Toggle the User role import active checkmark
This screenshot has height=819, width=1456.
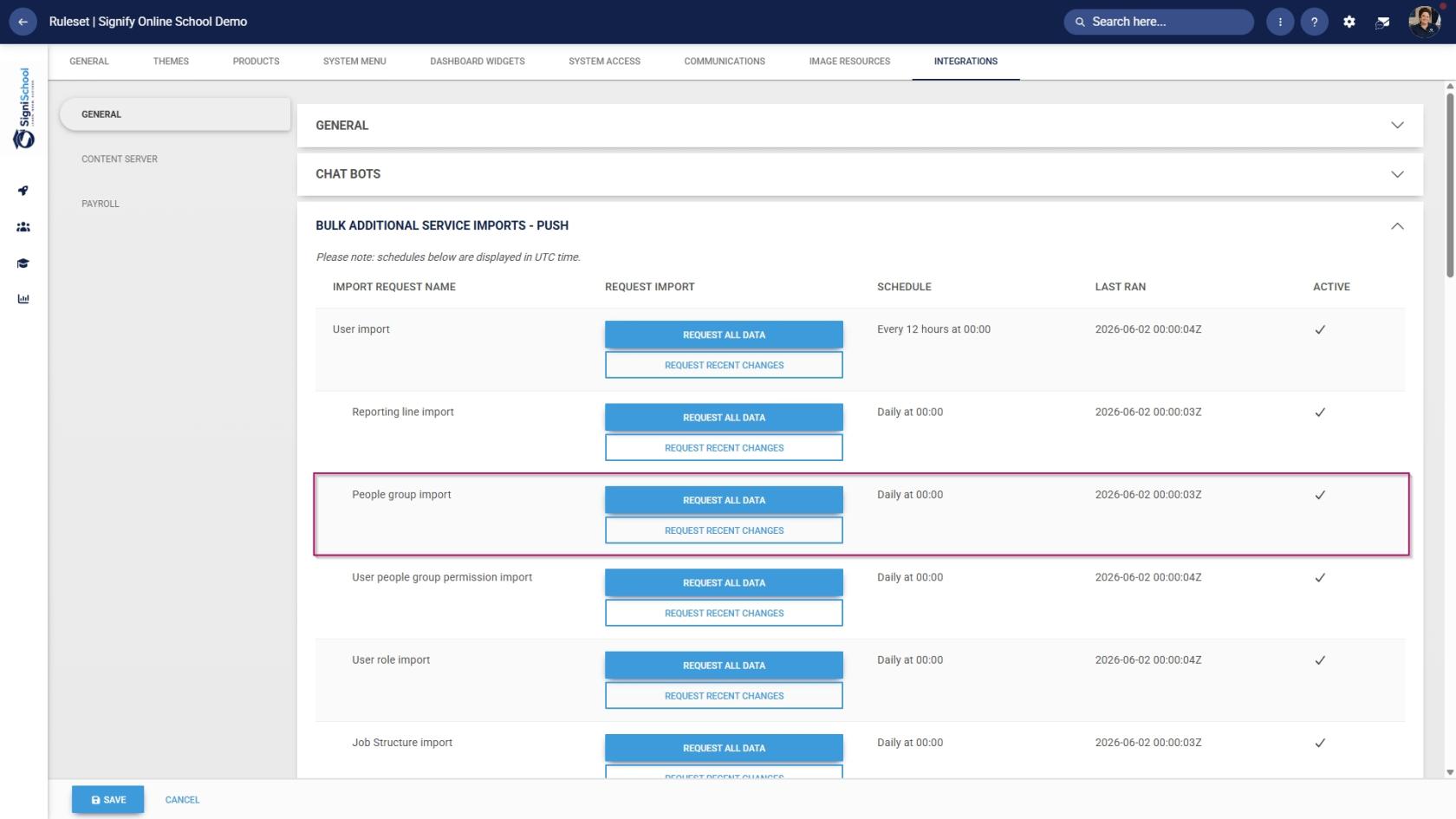point(1320,660)
